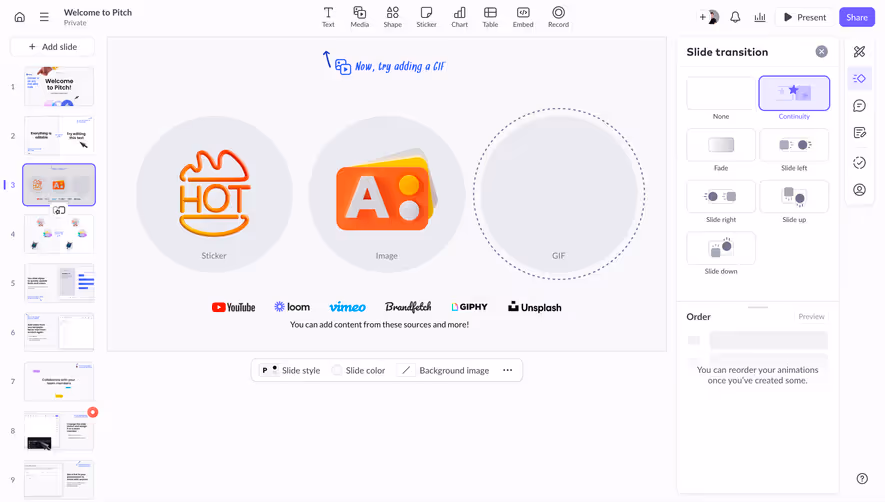Image resolution: width=885 pixels, height=502 pixels.
Task: Open the Media tool
Action: tap(360, 17)
